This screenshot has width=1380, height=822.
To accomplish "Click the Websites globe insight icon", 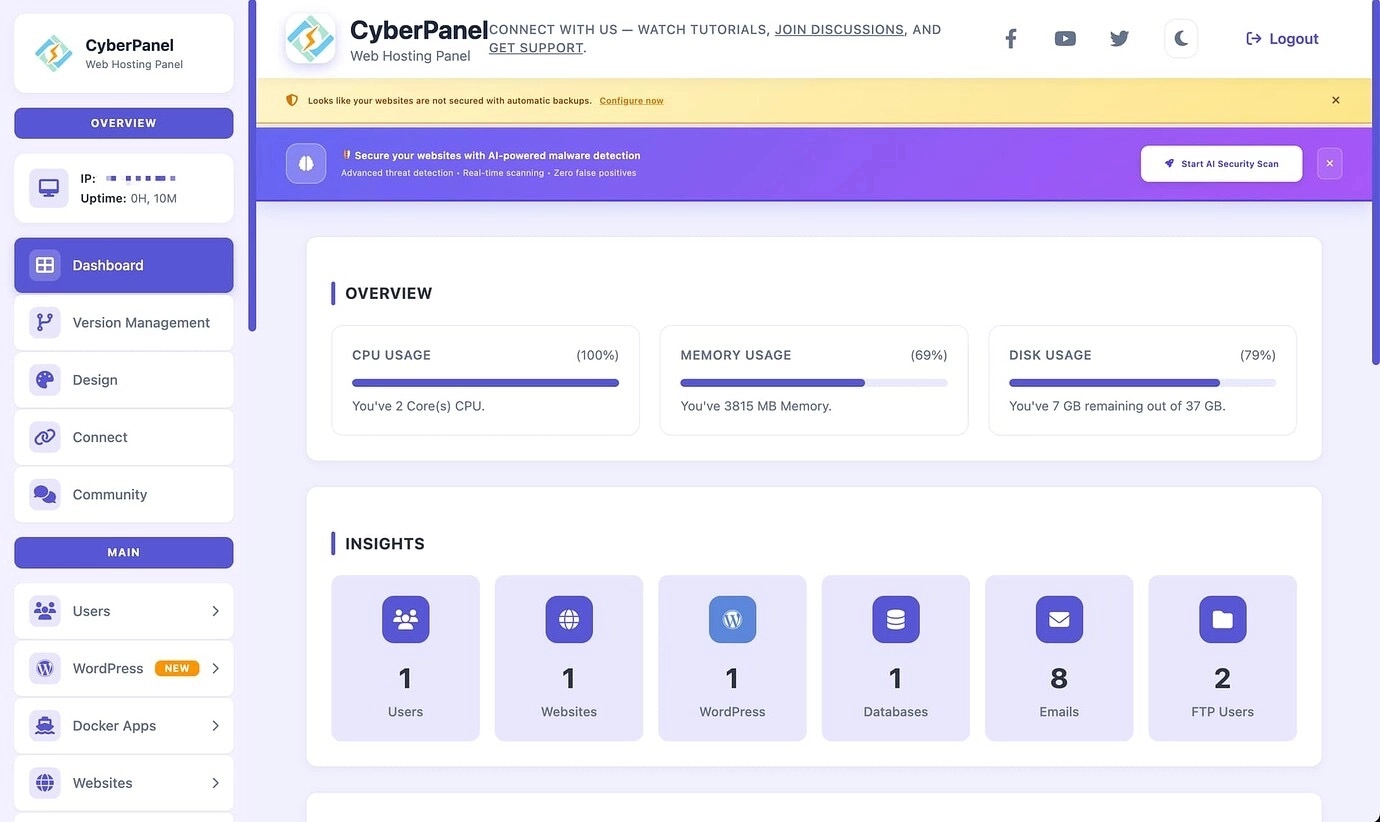I will pos(569,619).
